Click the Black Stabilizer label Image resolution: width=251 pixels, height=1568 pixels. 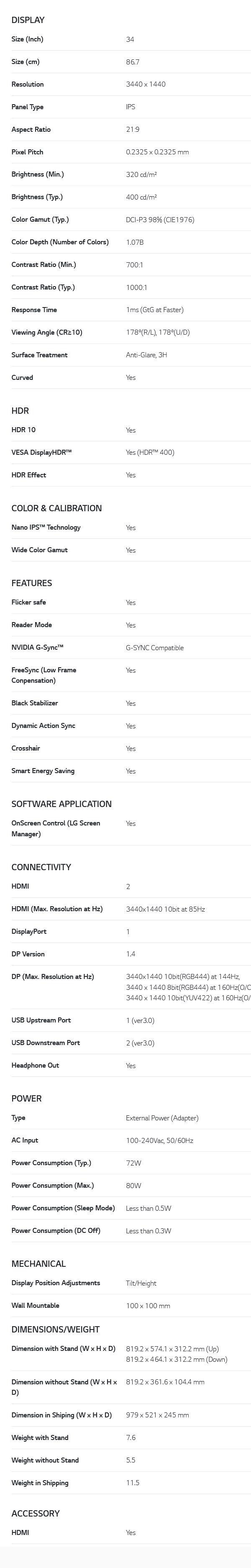(35, 703)
